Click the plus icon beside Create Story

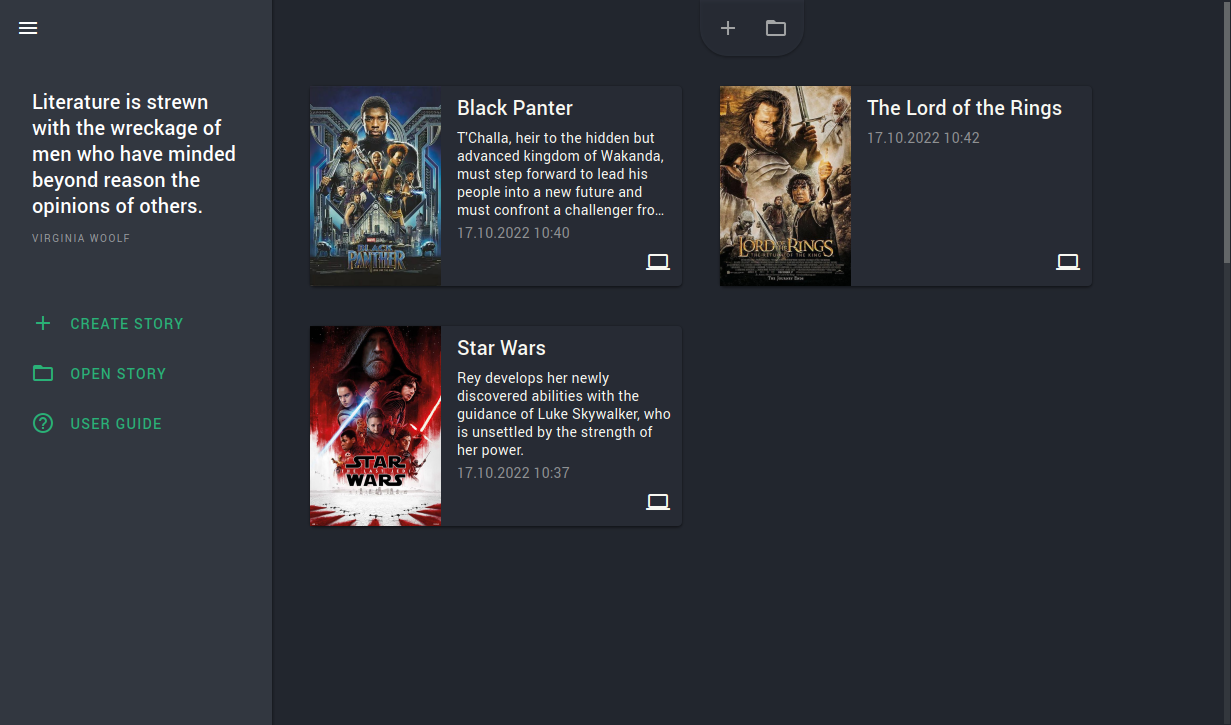(x=43, y=323)
